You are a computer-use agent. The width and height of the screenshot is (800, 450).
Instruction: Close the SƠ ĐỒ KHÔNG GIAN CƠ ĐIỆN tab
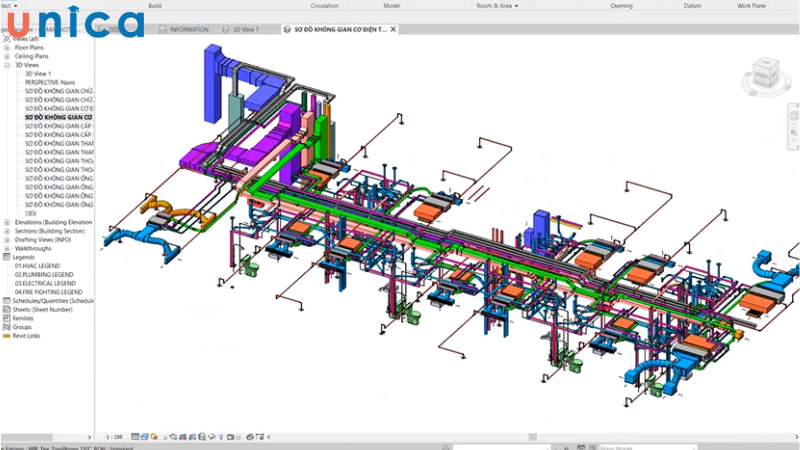pyautogui.click(x=393, y=29)
